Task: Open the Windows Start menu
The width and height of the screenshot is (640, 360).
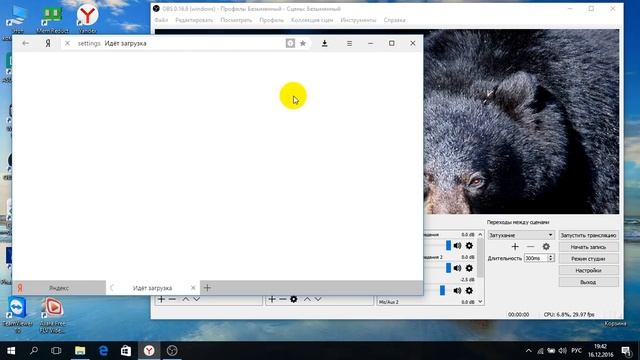Action: point(11,351)
